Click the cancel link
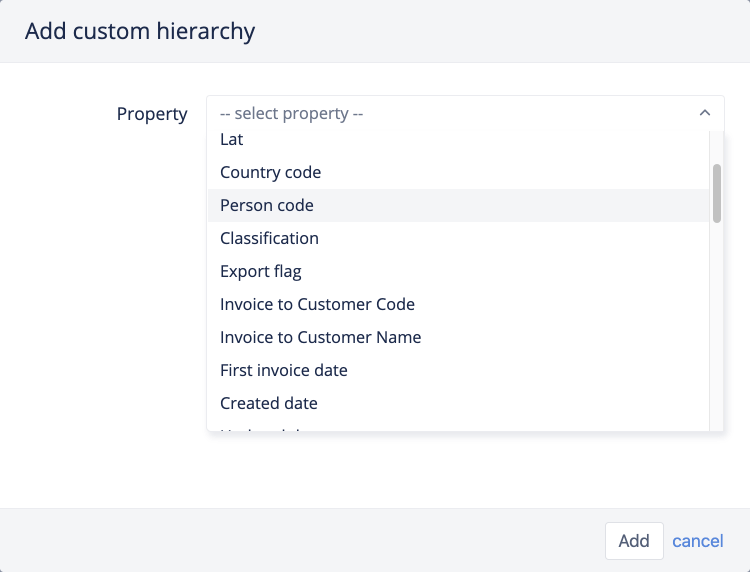The image size is (750, 572). click(x=698, y=541)
